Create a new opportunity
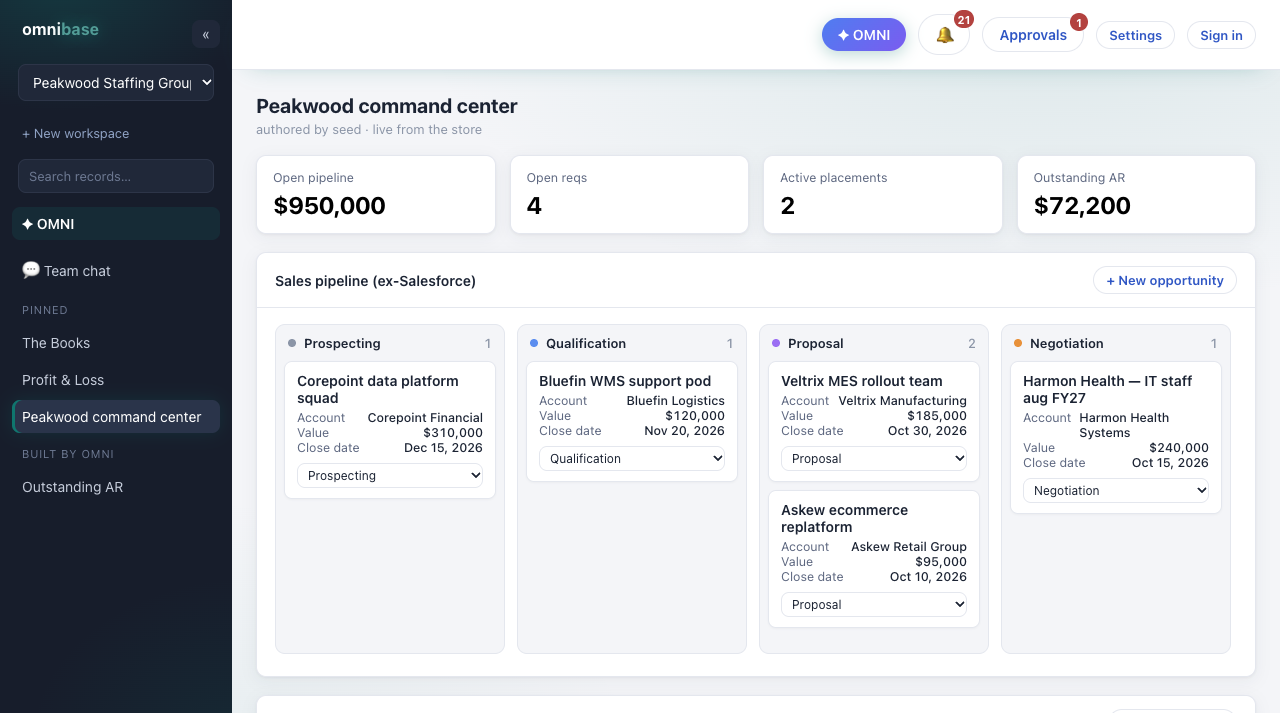The image size is (1280, 713). click(1165, 280)
